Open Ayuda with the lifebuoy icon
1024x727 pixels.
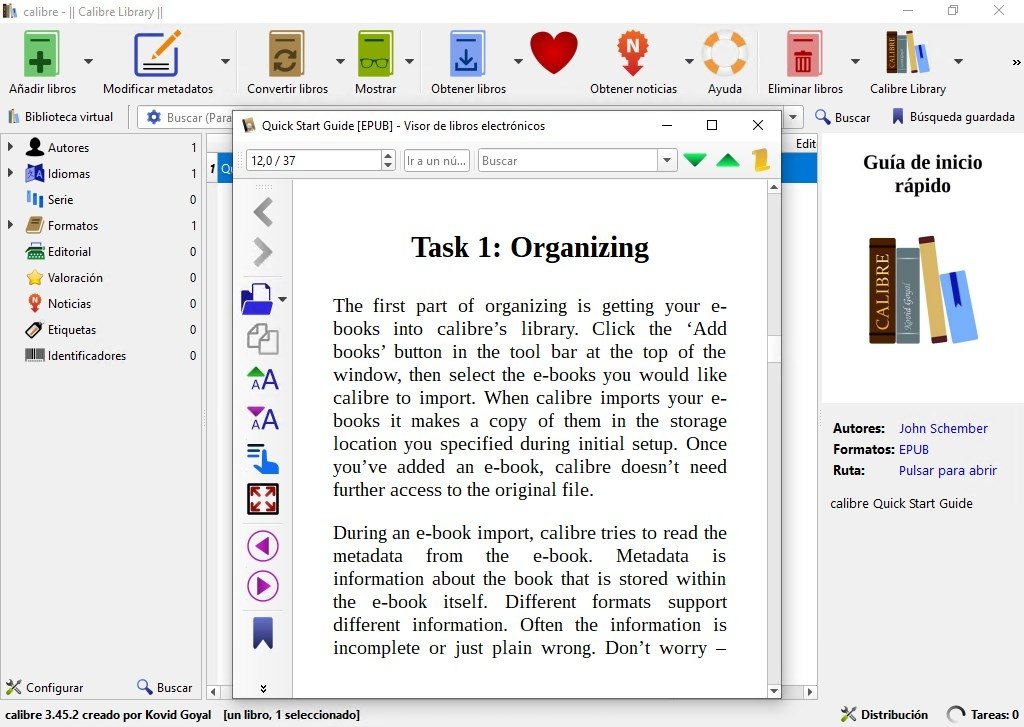tap(724, 54)
